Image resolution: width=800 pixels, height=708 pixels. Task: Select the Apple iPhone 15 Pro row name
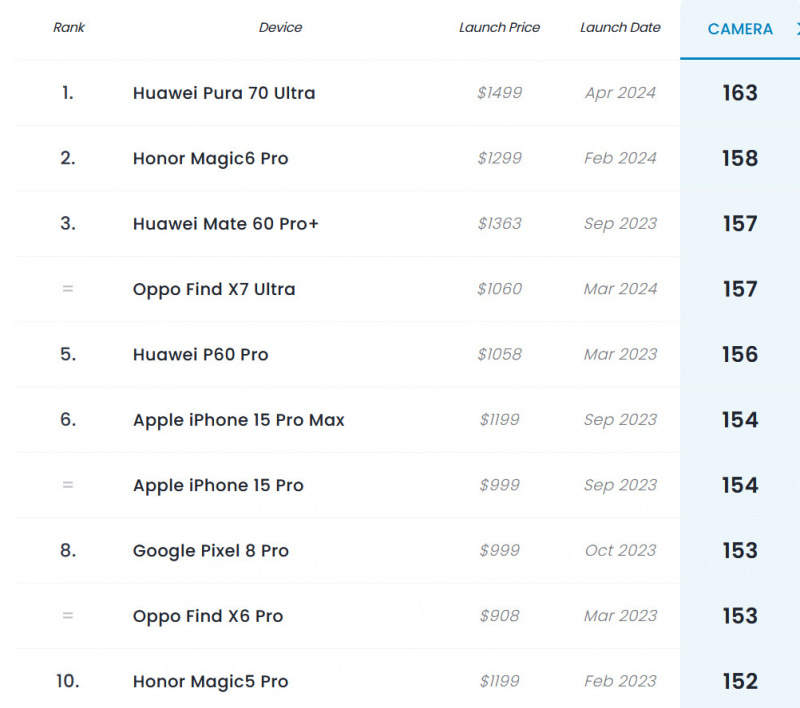218,485
